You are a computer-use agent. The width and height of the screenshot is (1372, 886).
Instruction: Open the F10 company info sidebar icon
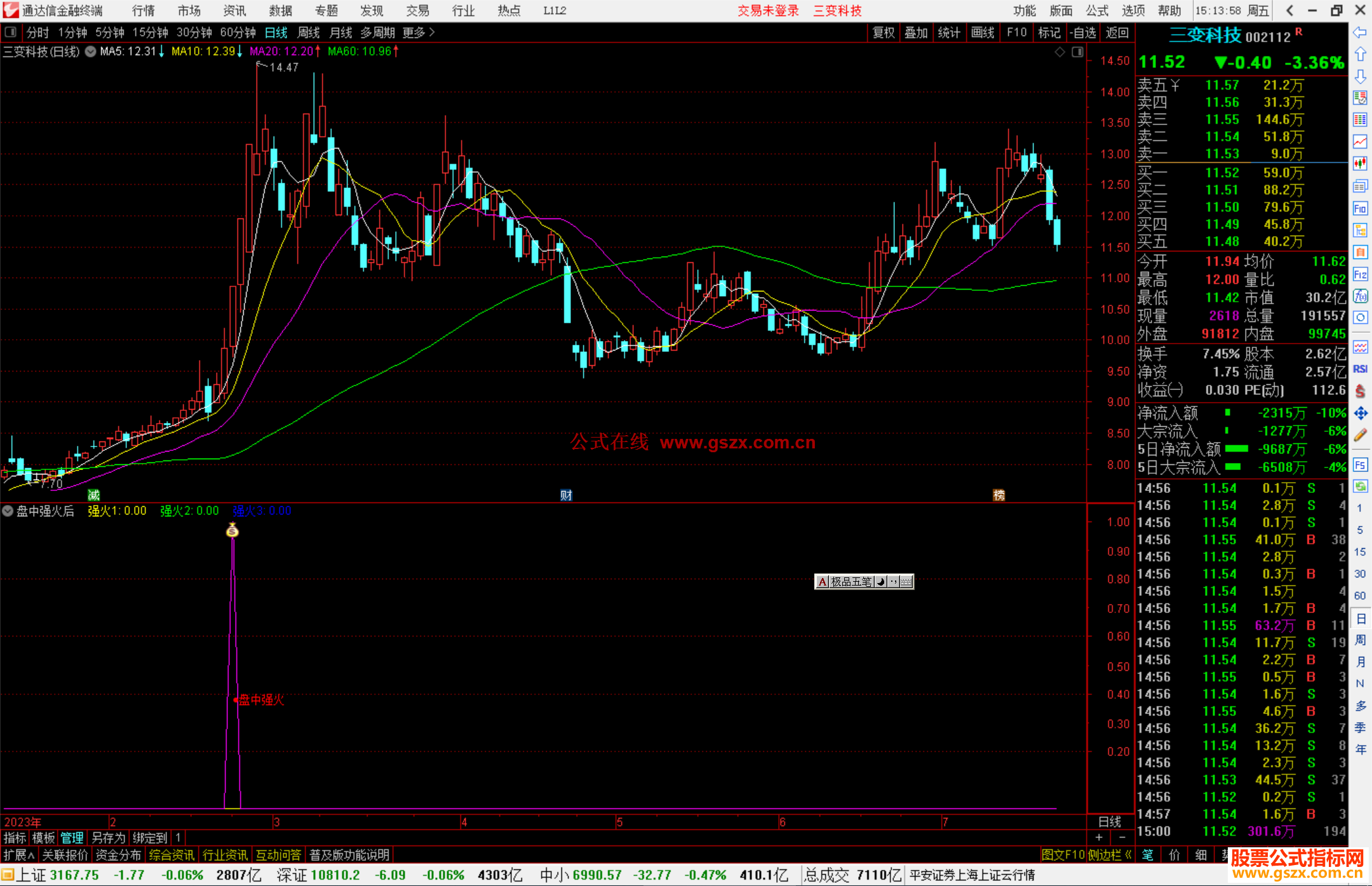(1360, 208)
